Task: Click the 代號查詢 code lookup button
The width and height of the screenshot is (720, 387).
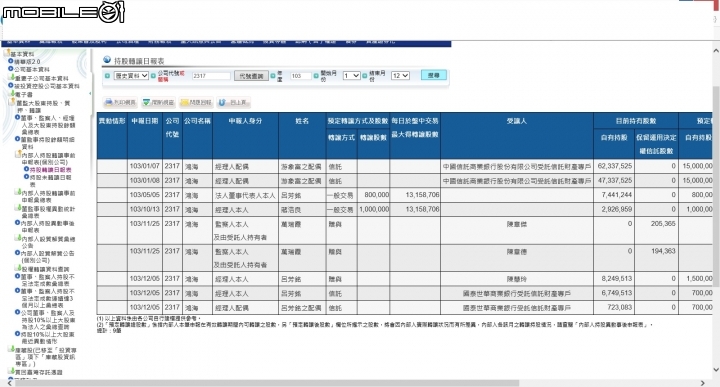Action: [x=251, y=76]
